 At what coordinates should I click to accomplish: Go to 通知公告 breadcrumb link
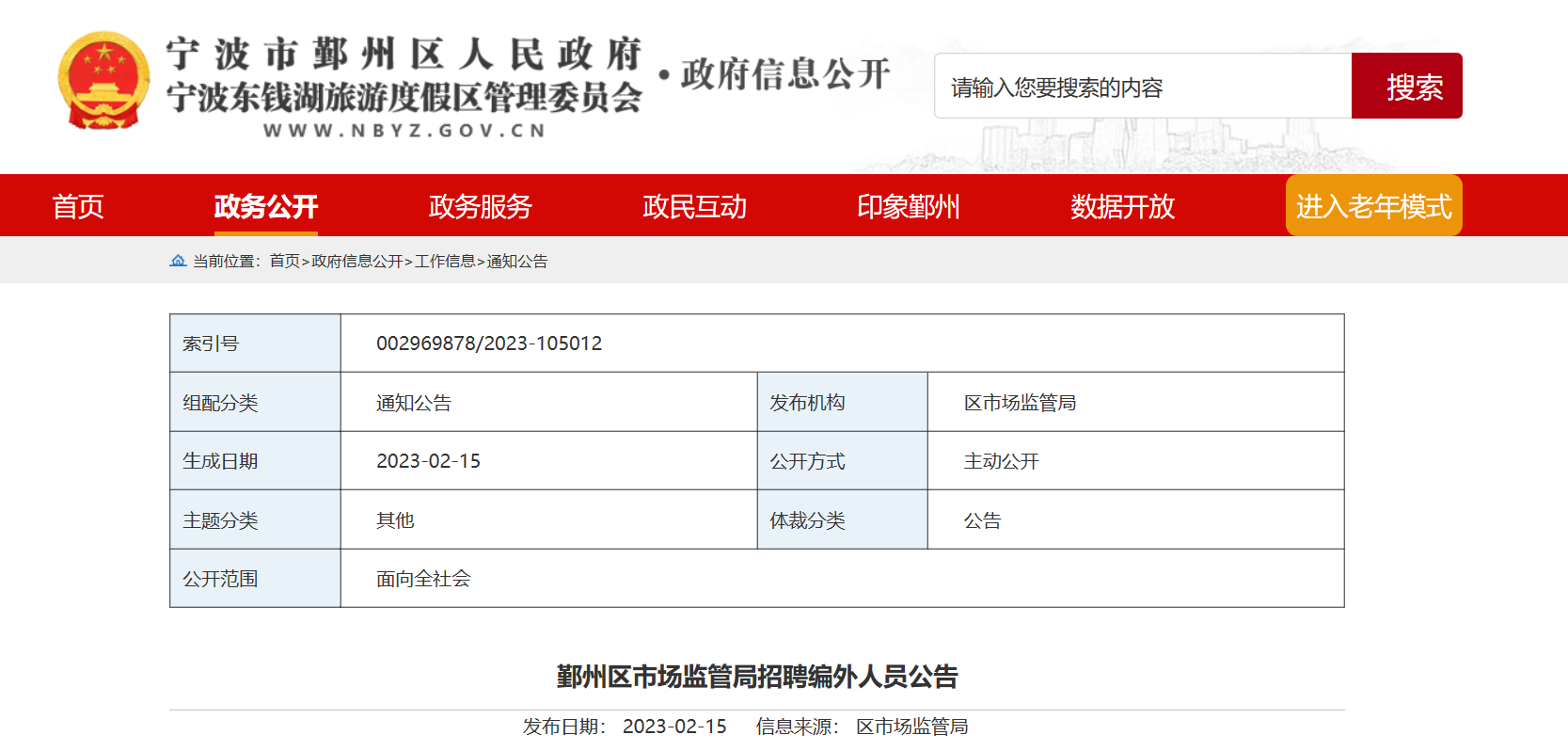[x=517, y=261]
